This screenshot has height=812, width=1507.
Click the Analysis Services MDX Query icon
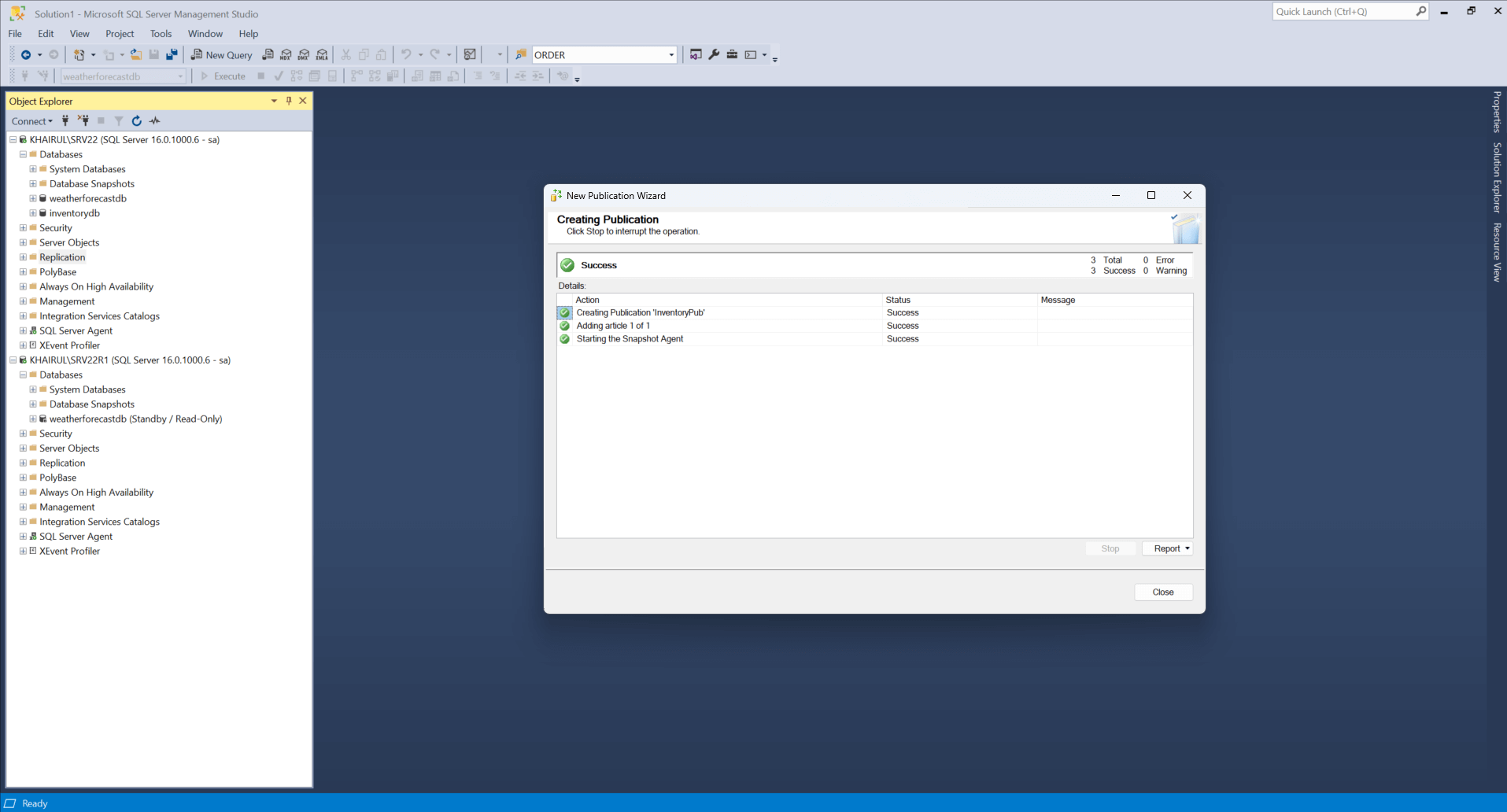tap(286, 55)
